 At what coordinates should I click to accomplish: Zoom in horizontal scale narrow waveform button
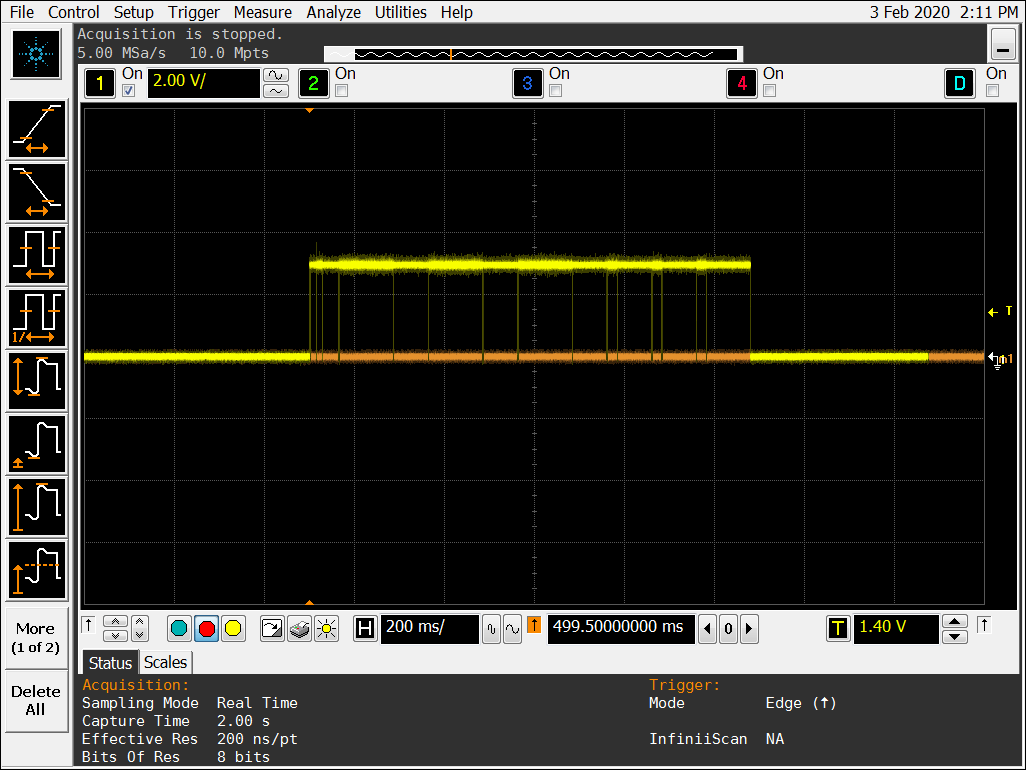coord(491,629)
